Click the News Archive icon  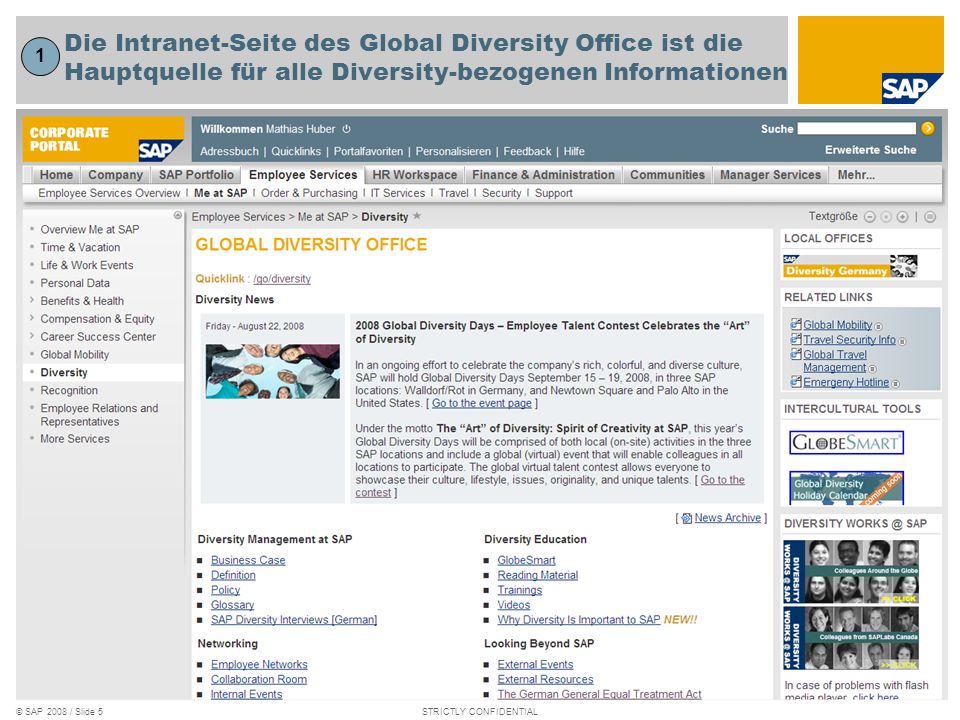(x=686, y=519)
